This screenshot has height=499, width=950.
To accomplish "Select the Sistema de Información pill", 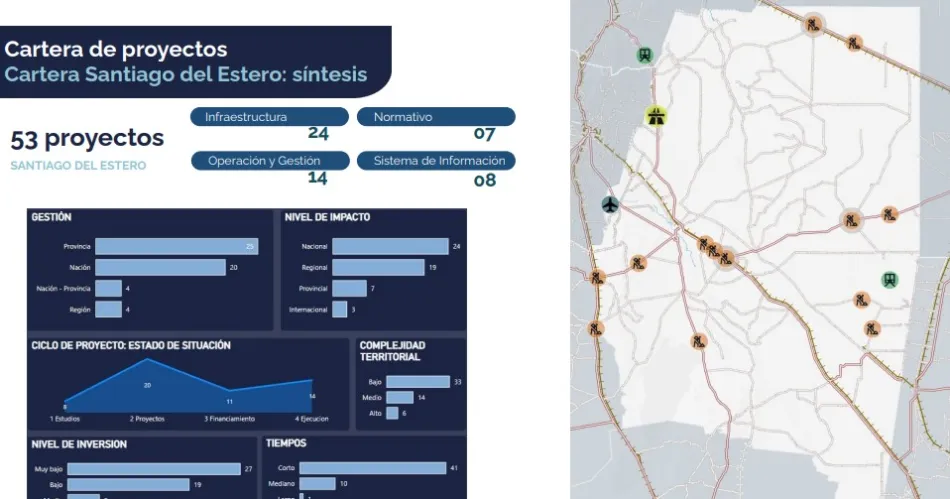I will click(438, 161).
